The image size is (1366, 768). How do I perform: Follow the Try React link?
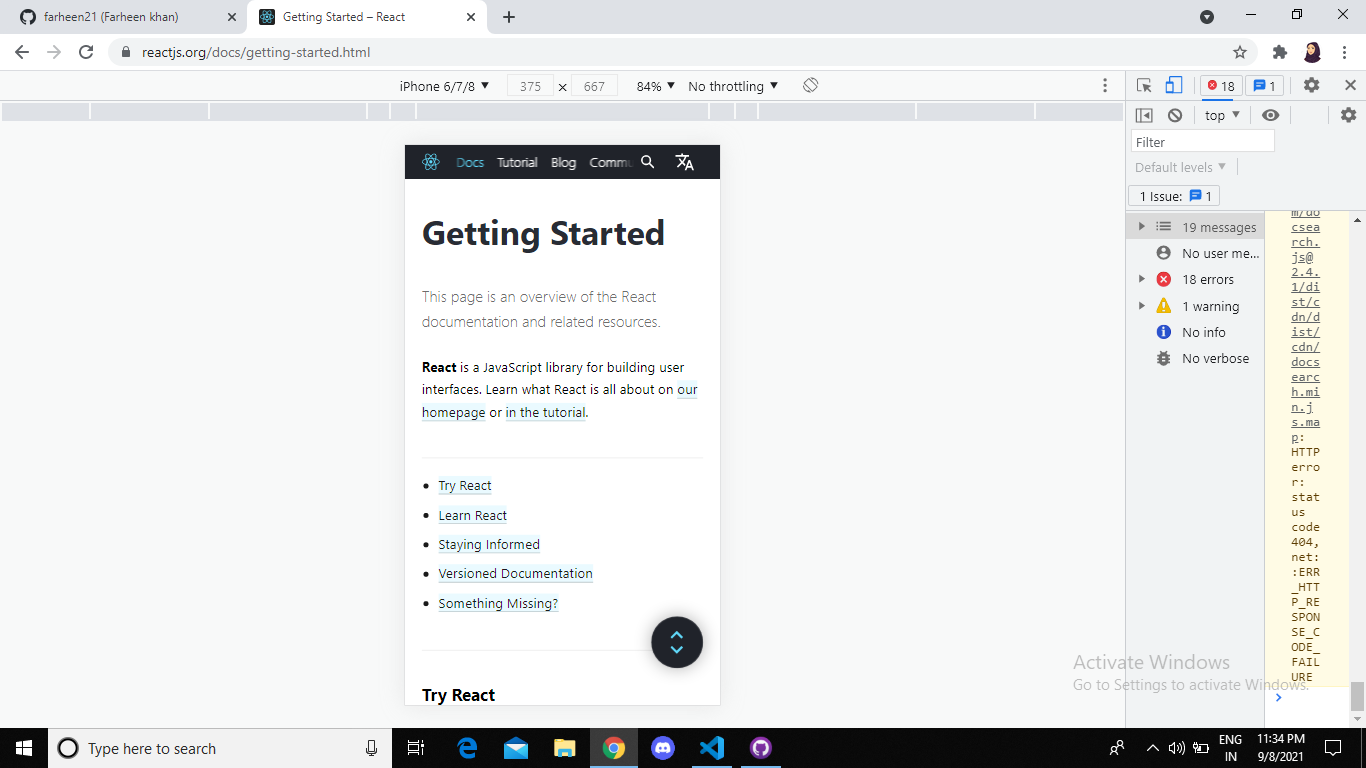tap(465, 486)
